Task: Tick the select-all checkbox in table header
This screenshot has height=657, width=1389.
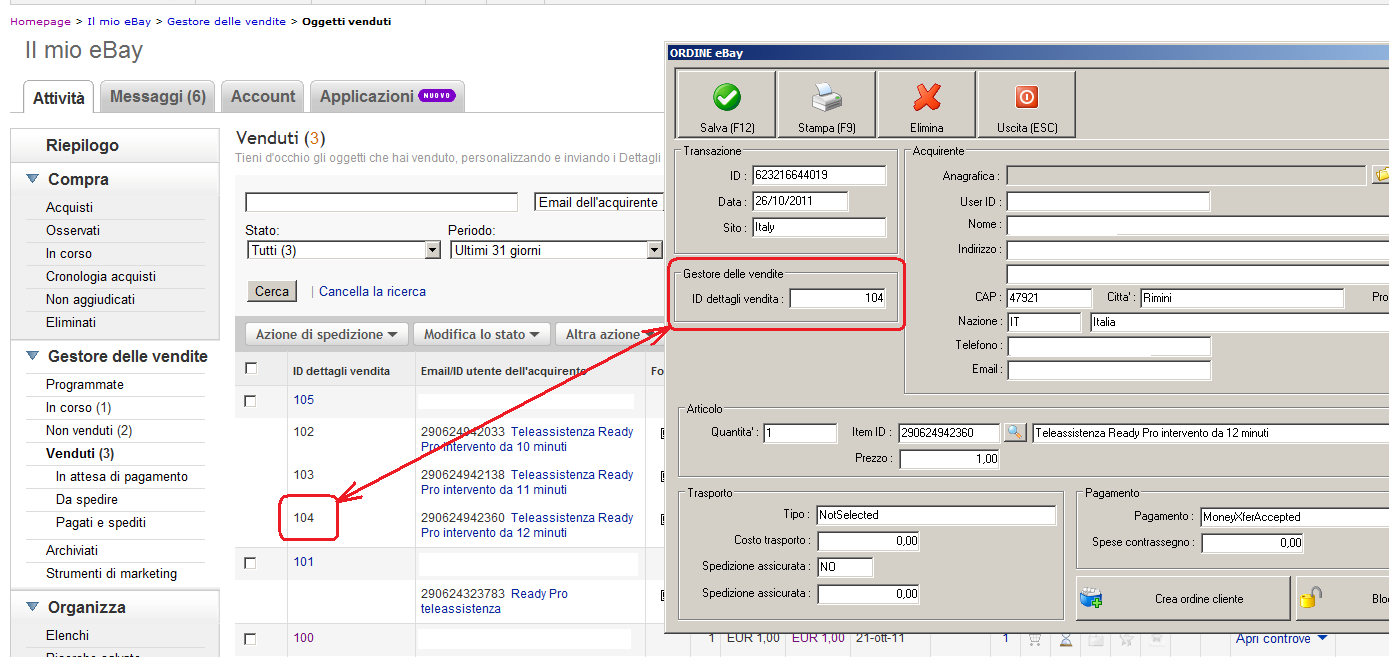Action: [x=251, y=368]
